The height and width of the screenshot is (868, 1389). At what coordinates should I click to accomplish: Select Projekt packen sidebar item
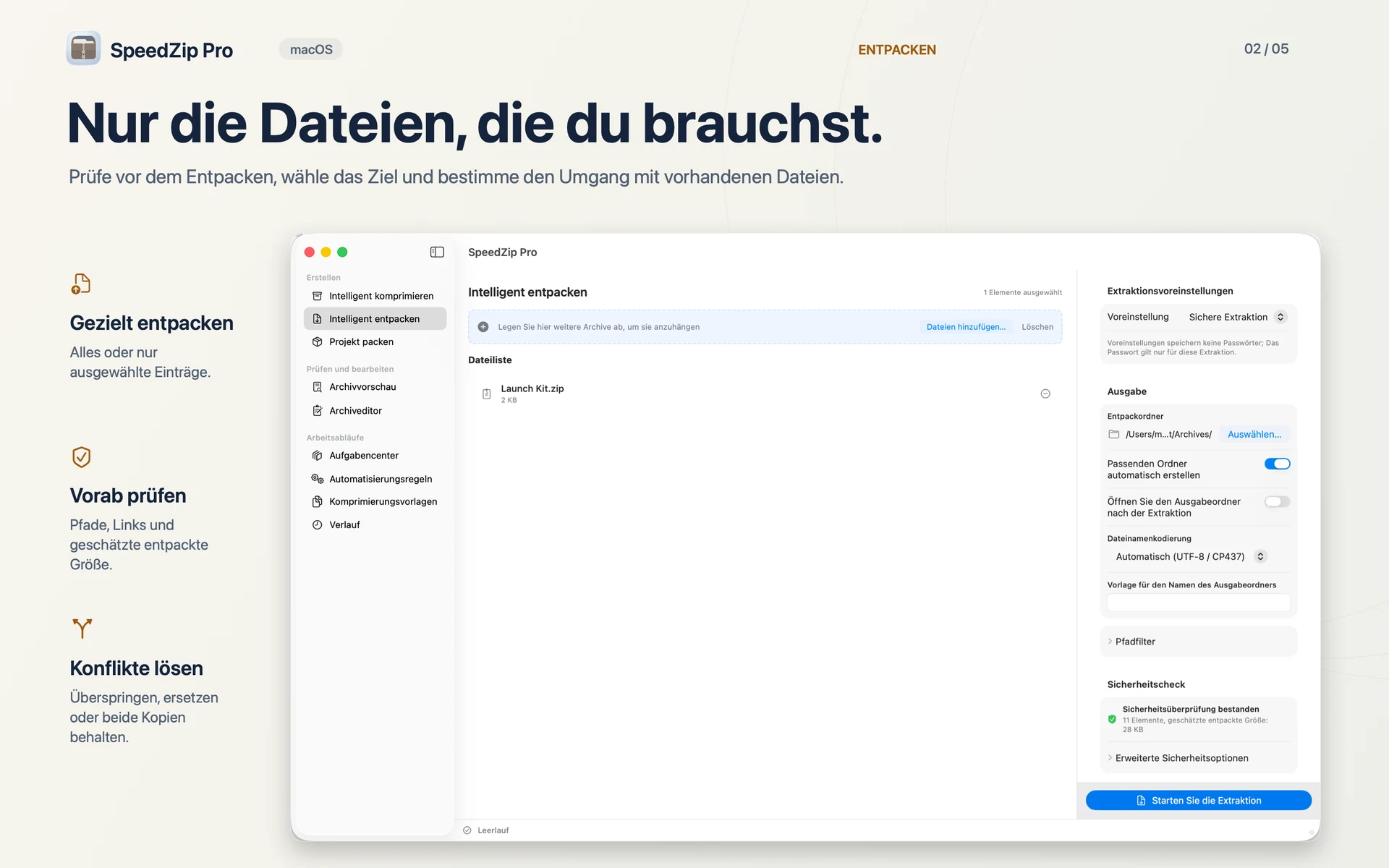click(x=375, y=341)
